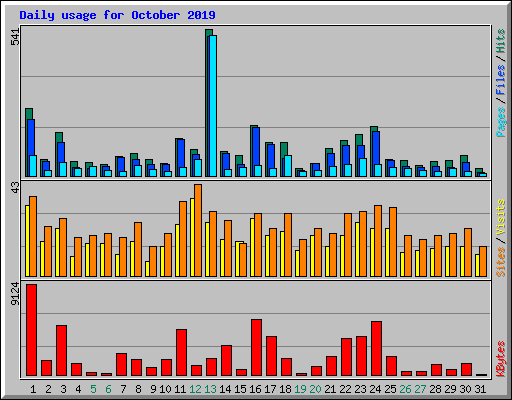Click the red KBytes bar for day 23
Screen dimensions: 512x400
[x=361, y=356]
